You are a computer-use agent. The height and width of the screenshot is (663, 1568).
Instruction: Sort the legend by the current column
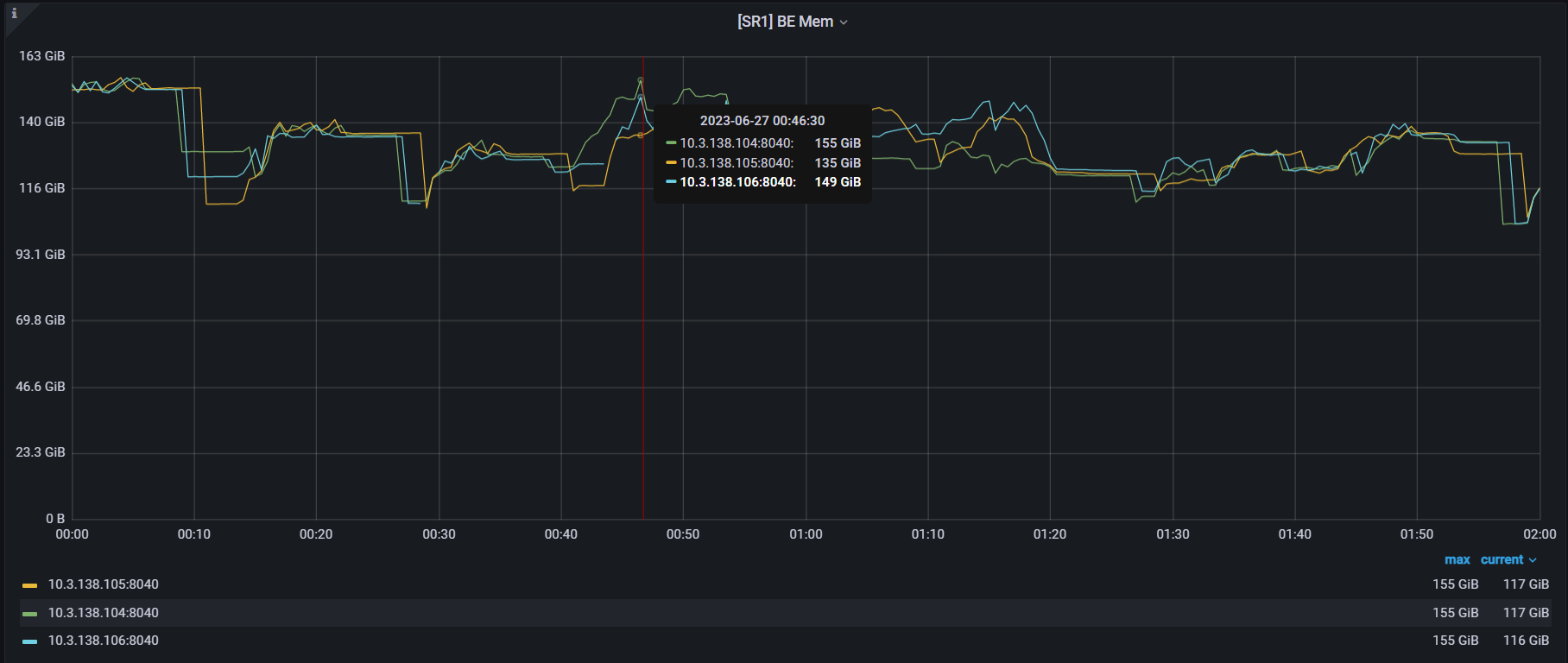(1502, 559)
